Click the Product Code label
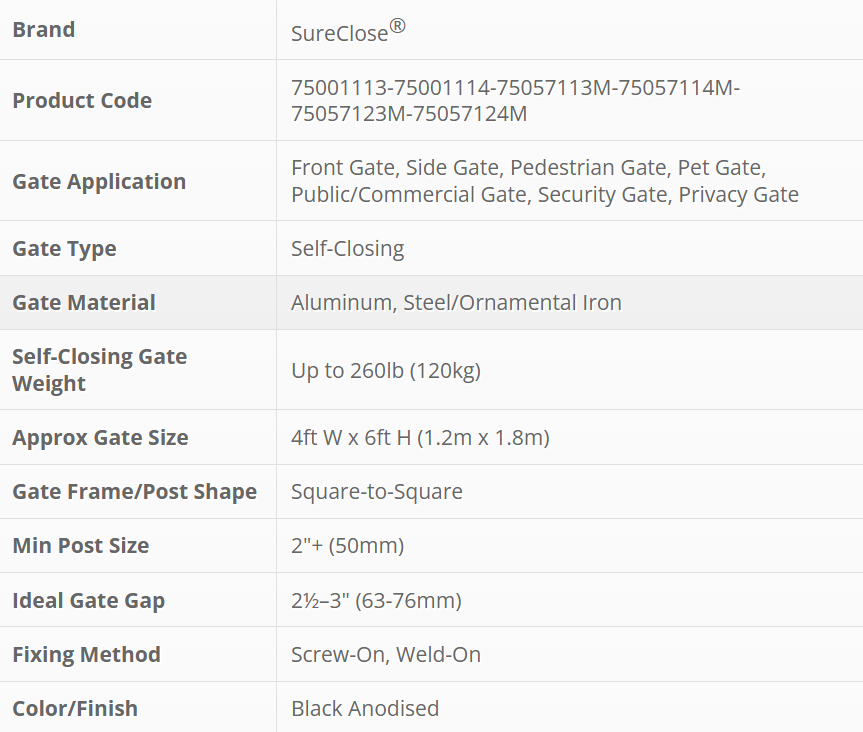 (82, 101)
